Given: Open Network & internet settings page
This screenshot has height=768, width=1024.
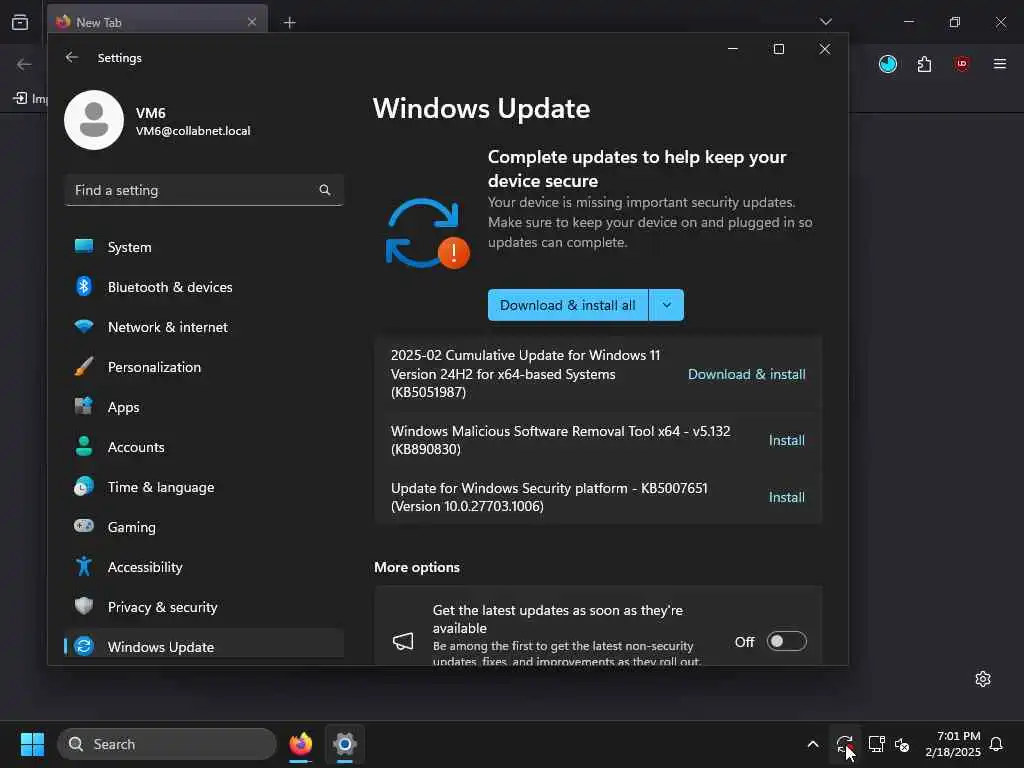Looking at the screenshot, I should pyautogui.click(x=204, y=327).
